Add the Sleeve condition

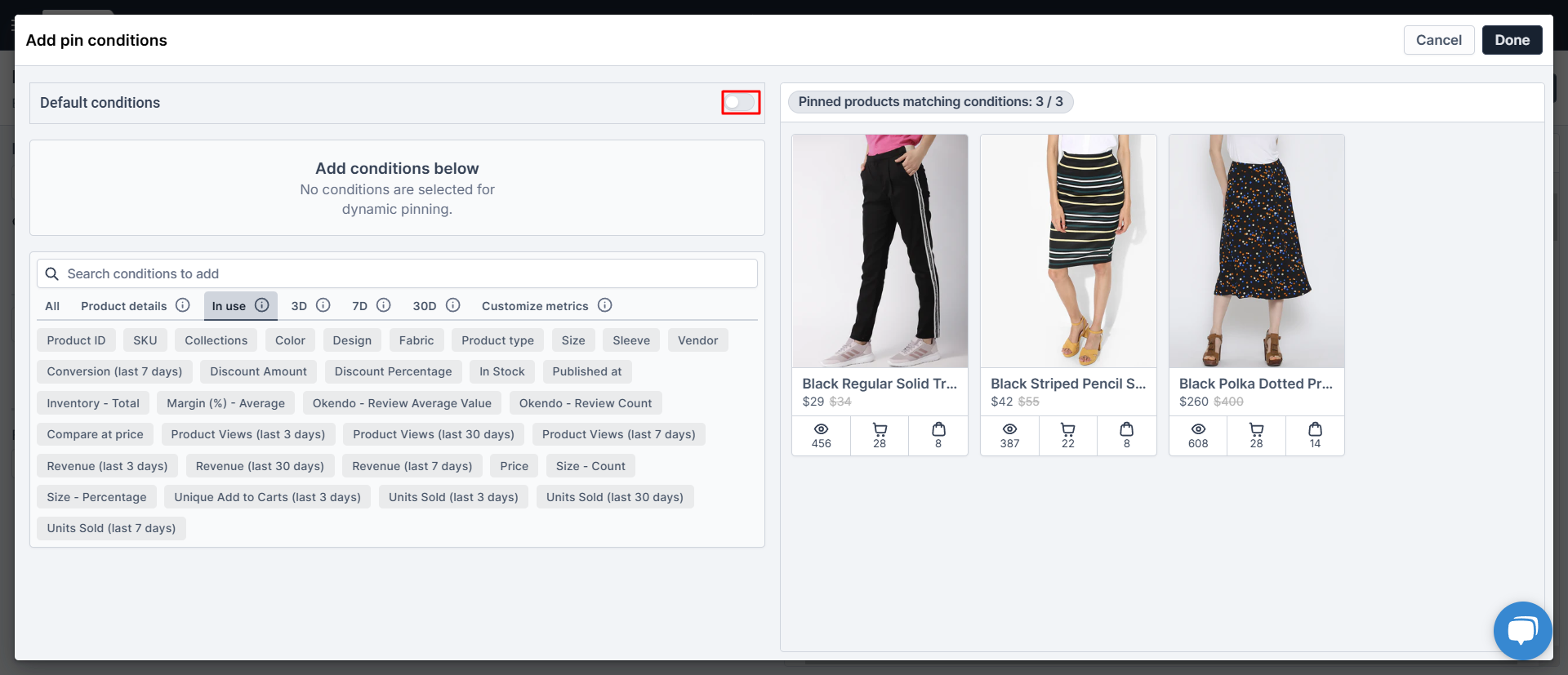coord(631,340)
